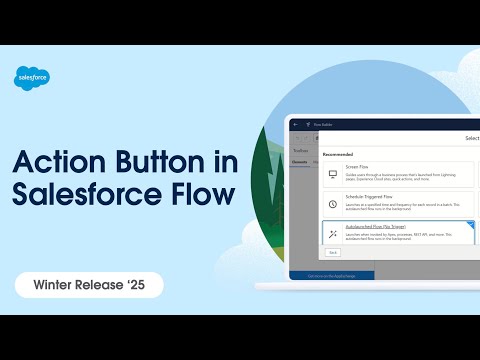Click the Schedule-Triggered Flow description text

tap(402, 207)
